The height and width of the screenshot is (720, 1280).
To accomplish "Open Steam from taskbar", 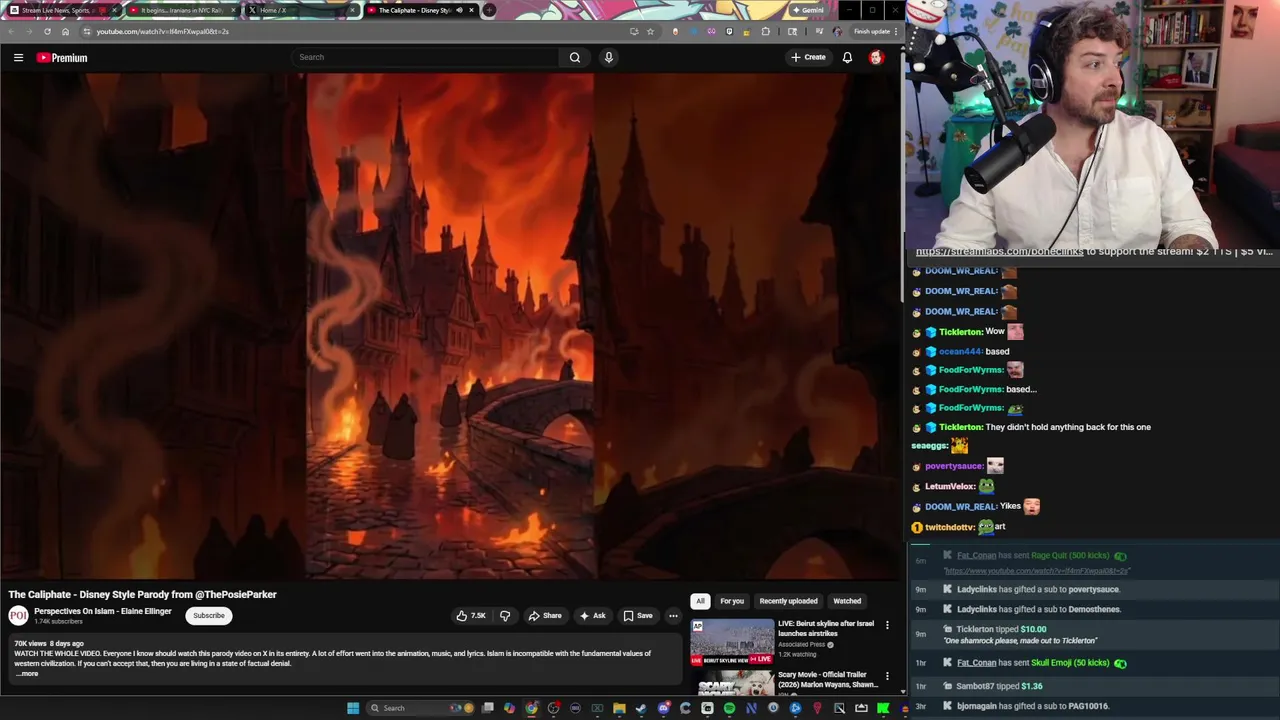I will tap(641, 708).
